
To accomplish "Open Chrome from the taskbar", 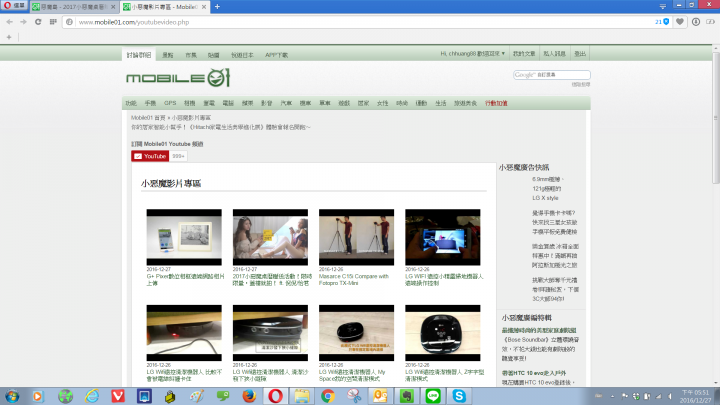I will click(327, 396).
